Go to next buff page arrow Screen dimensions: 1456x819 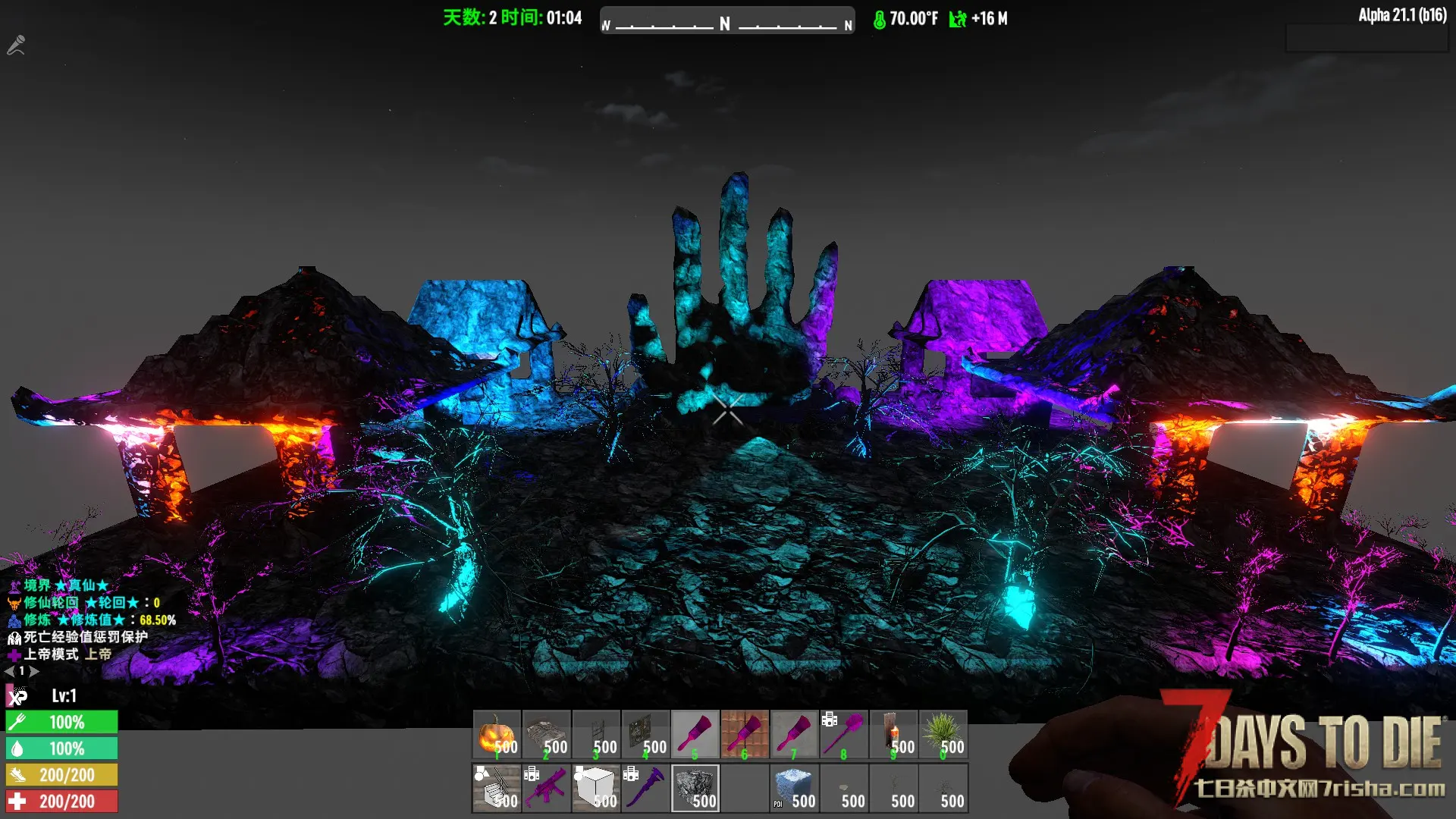click(34, 671)
